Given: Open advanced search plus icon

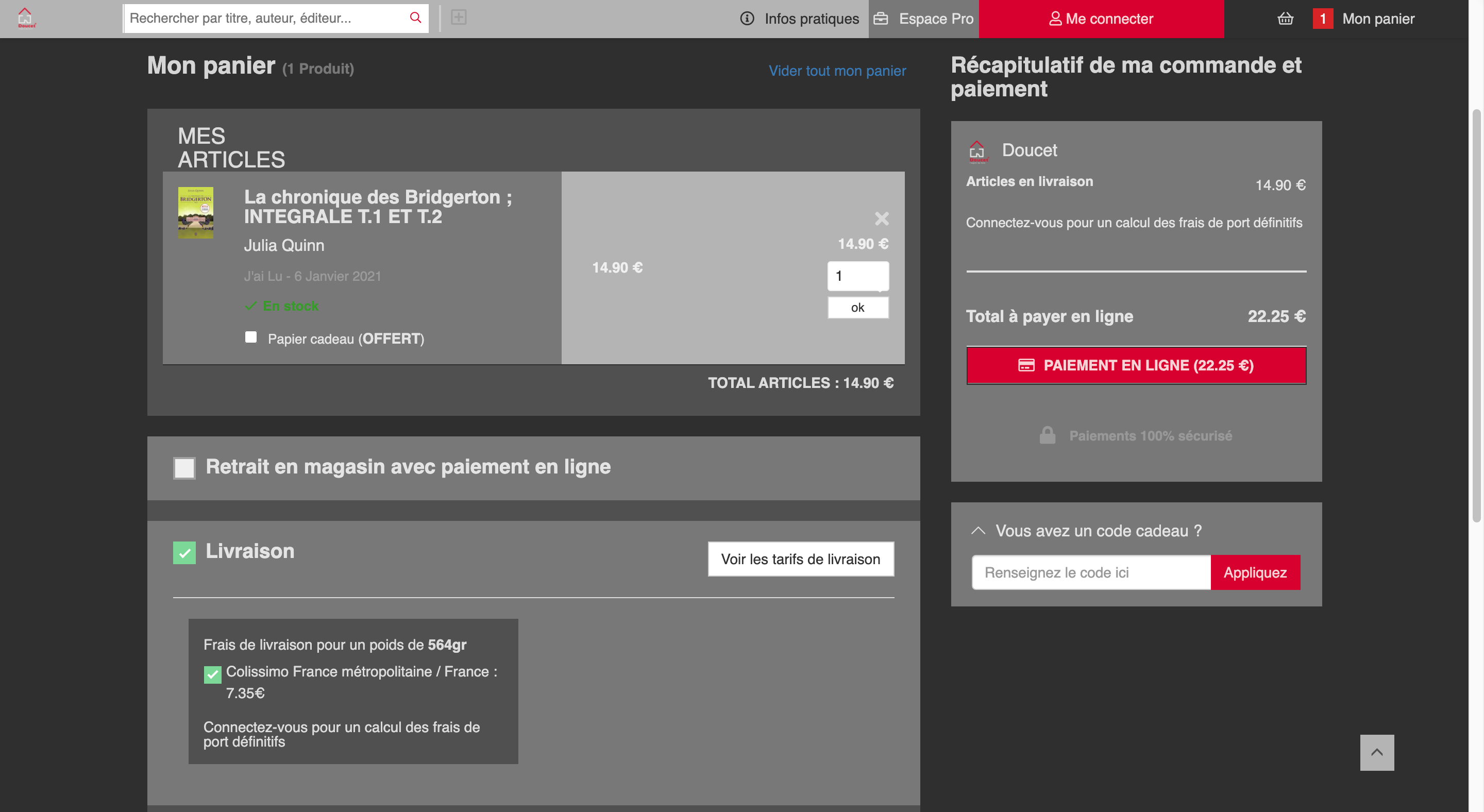Looking at the screenshot, I should 459,18.
